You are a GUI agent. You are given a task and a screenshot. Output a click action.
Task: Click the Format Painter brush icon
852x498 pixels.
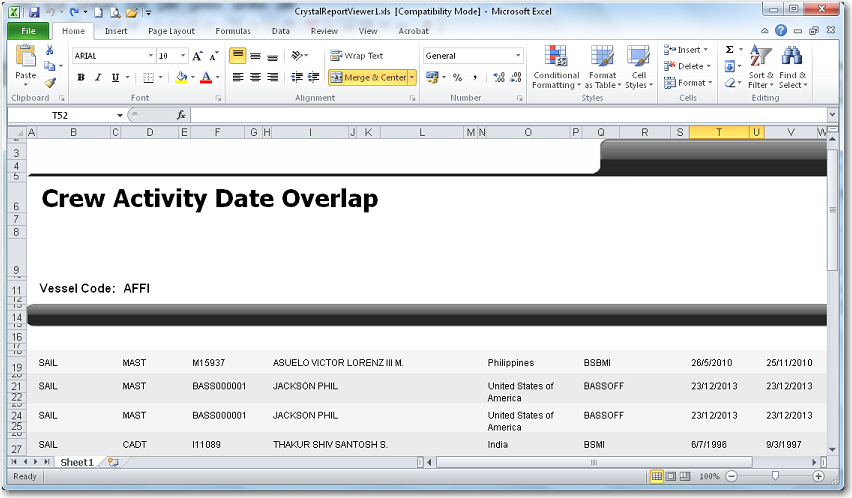point(50,83)
